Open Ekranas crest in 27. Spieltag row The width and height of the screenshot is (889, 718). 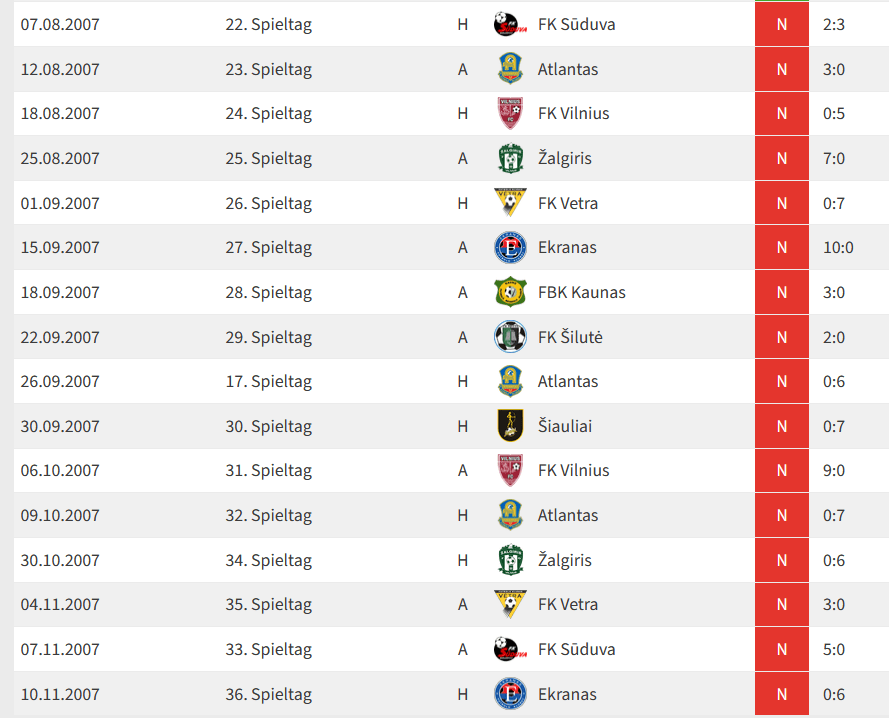[510, 247]
